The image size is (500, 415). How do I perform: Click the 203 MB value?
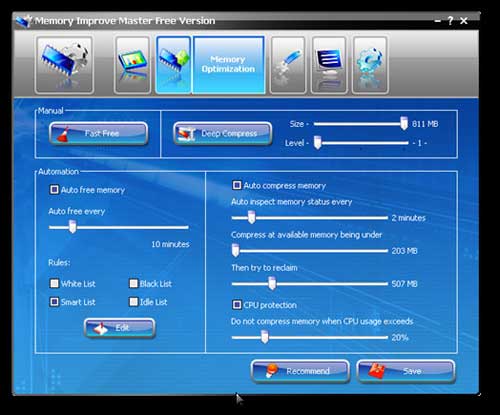(404, 251)
